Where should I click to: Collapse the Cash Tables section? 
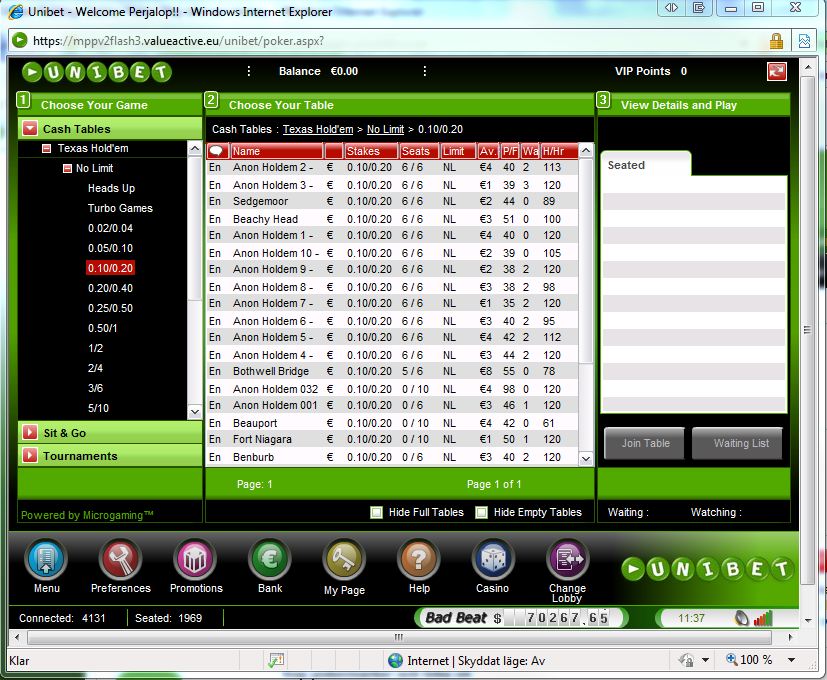pyautogui.click(x=31, y=129)
